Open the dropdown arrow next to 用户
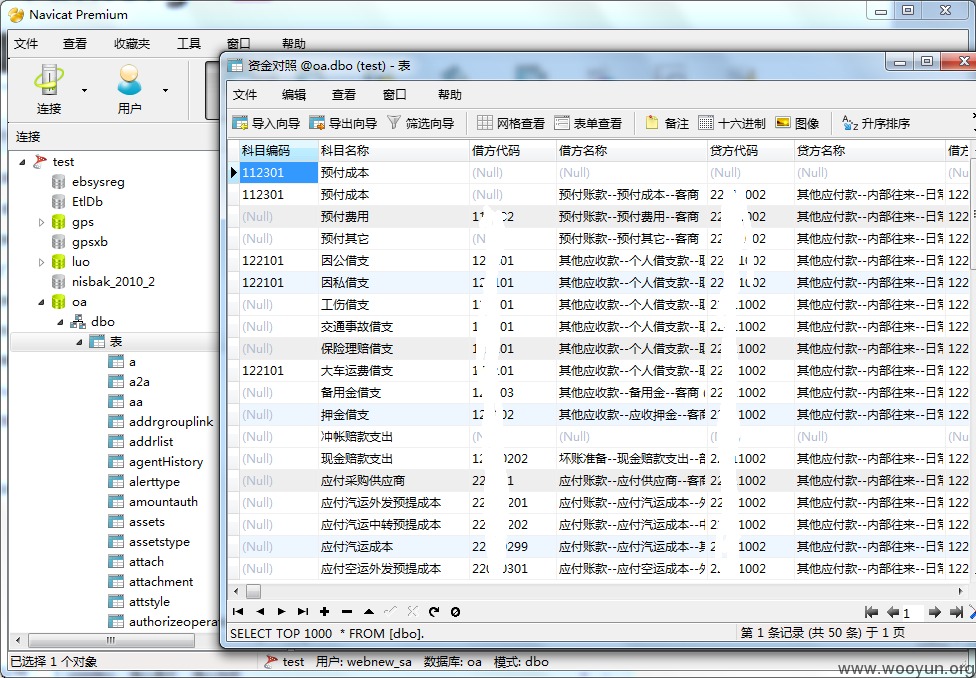This screenshot has height=678, width=976. tap(165, 91)
